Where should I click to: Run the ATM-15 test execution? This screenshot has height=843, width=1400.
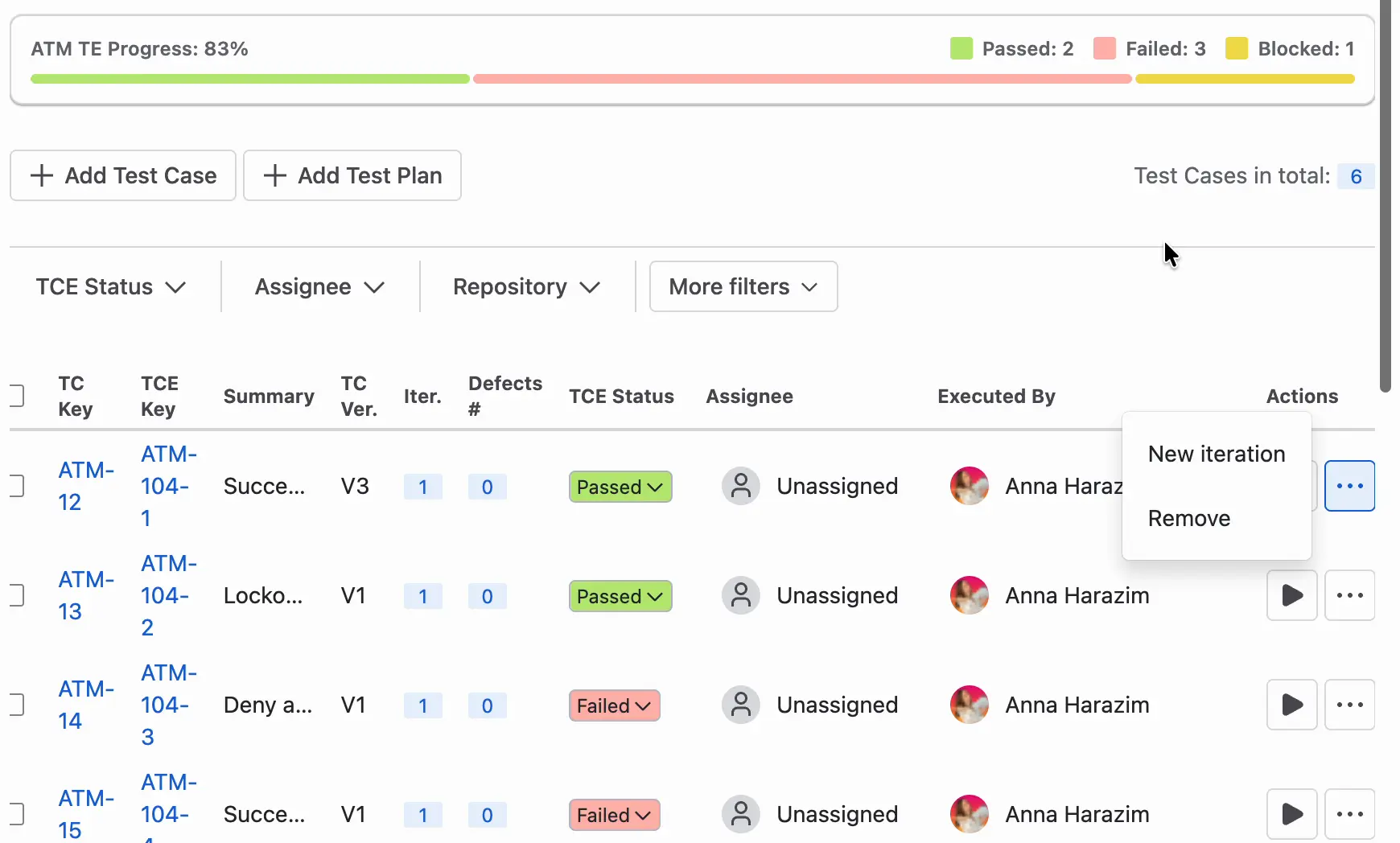coord(1291,814)
